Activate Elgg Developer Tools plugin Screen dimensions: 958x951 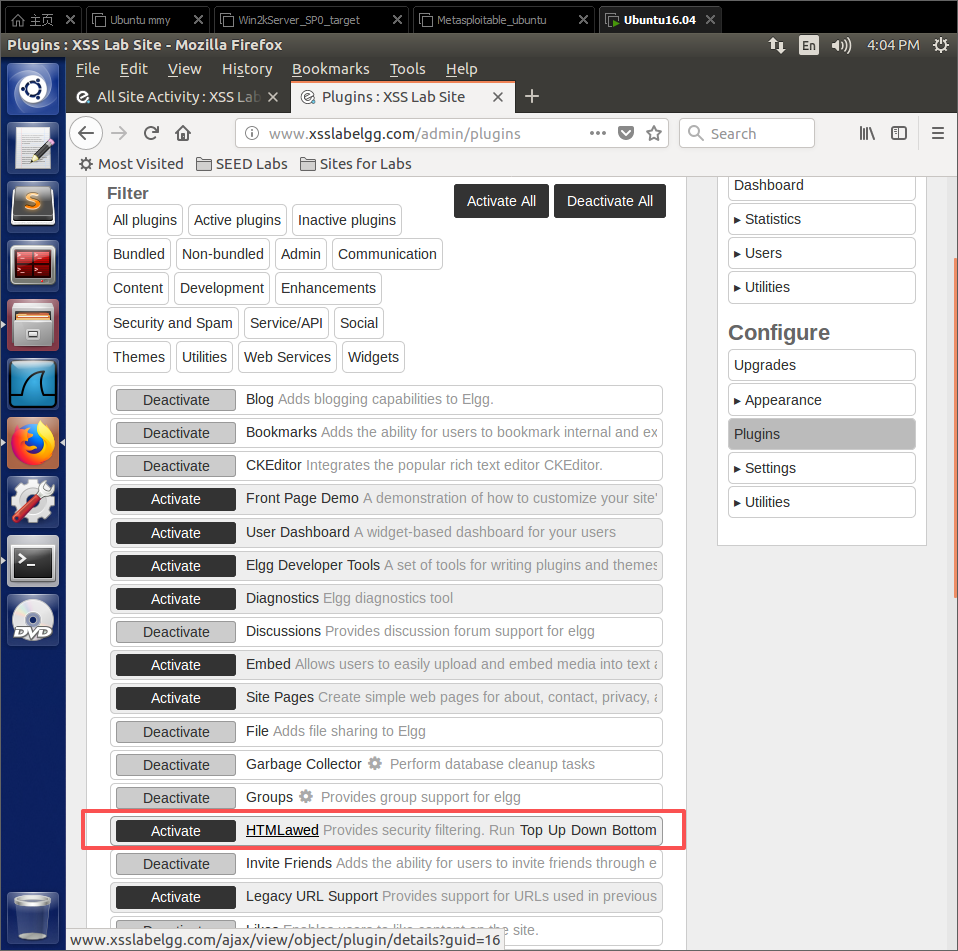(x=176, y=566)
